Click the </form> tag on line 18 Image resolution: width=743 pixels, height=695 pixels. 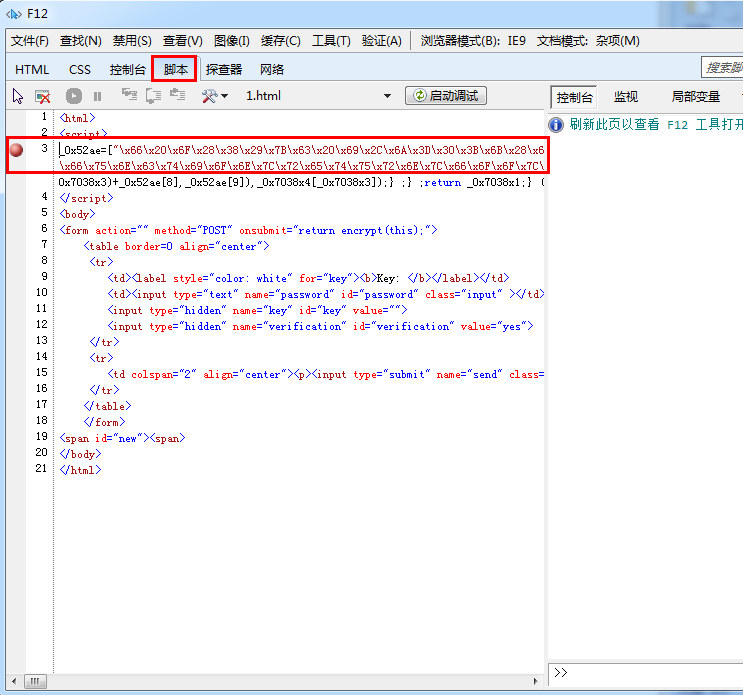[104, 422]
